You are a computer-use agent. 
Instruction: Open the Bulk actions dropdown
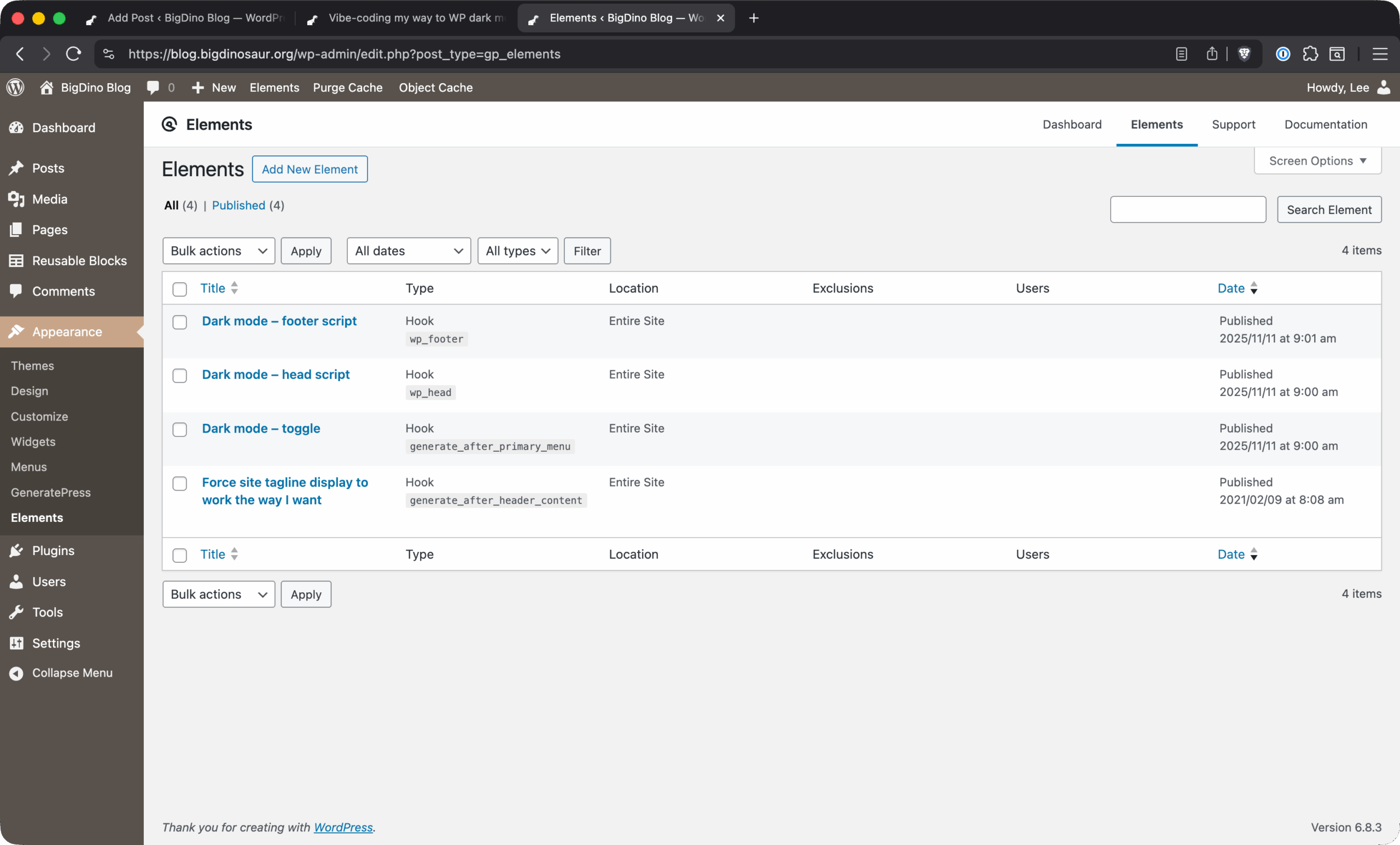tap(218, 250)
